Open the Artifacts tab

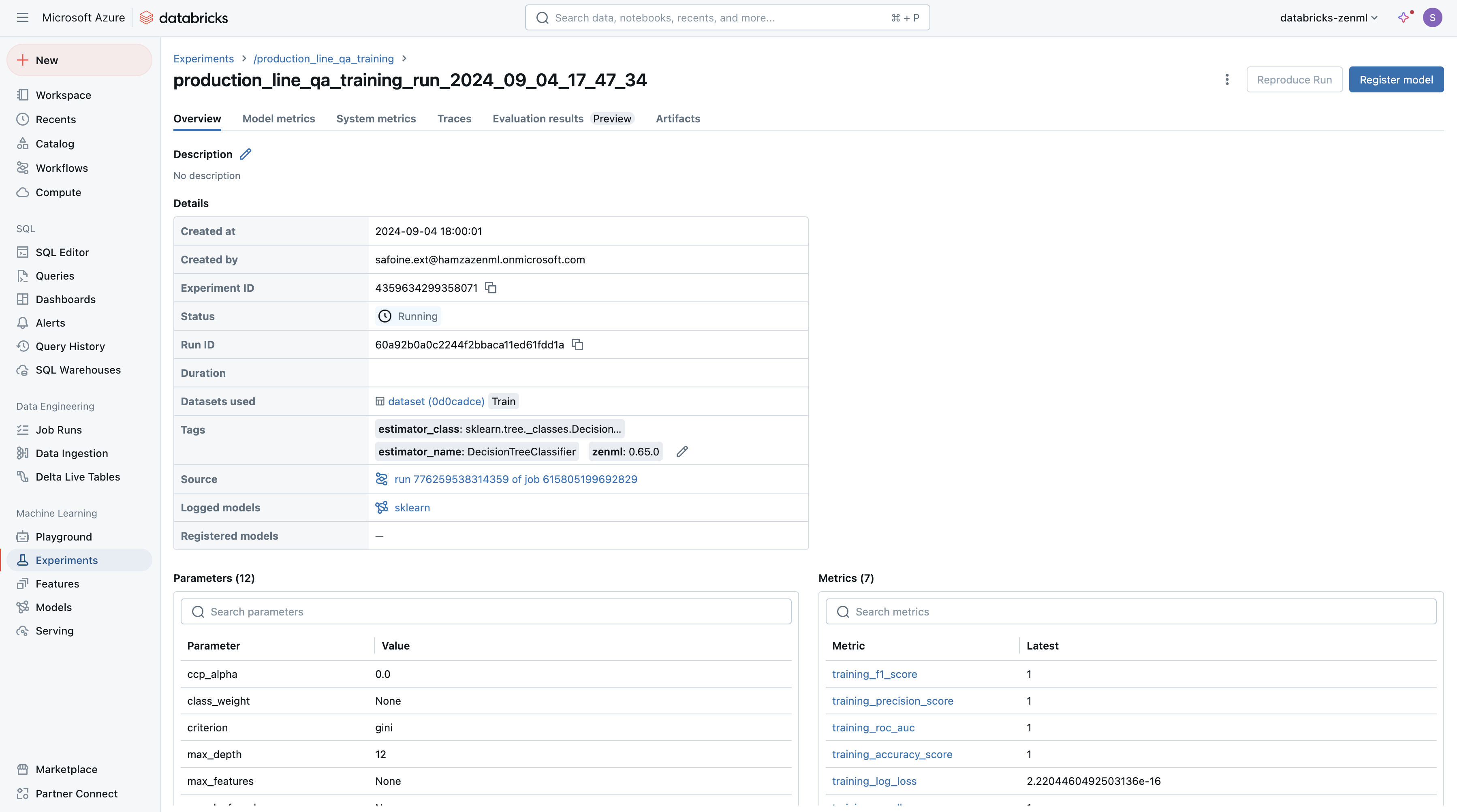tap(677, 119)
